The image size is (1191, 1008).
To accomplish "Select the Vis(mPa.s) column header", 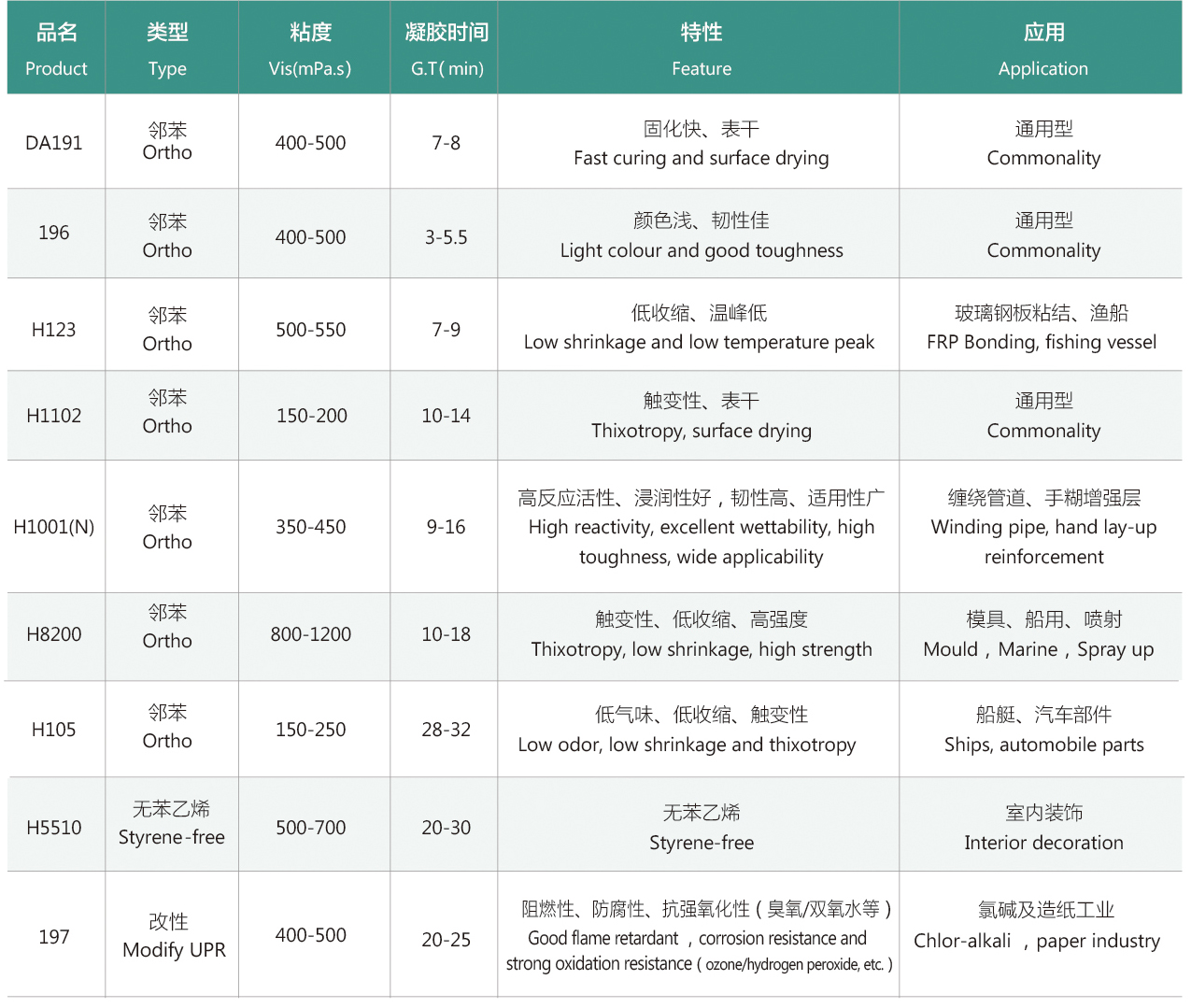I will point(310,49).
